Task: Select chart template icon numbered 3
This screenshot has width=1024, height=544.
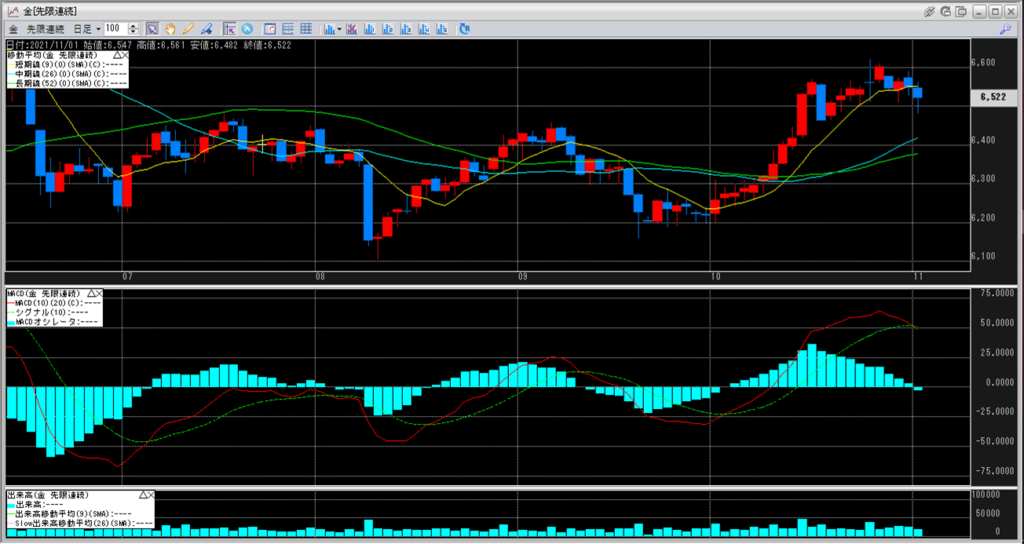Action: click(x=406, y=29)
